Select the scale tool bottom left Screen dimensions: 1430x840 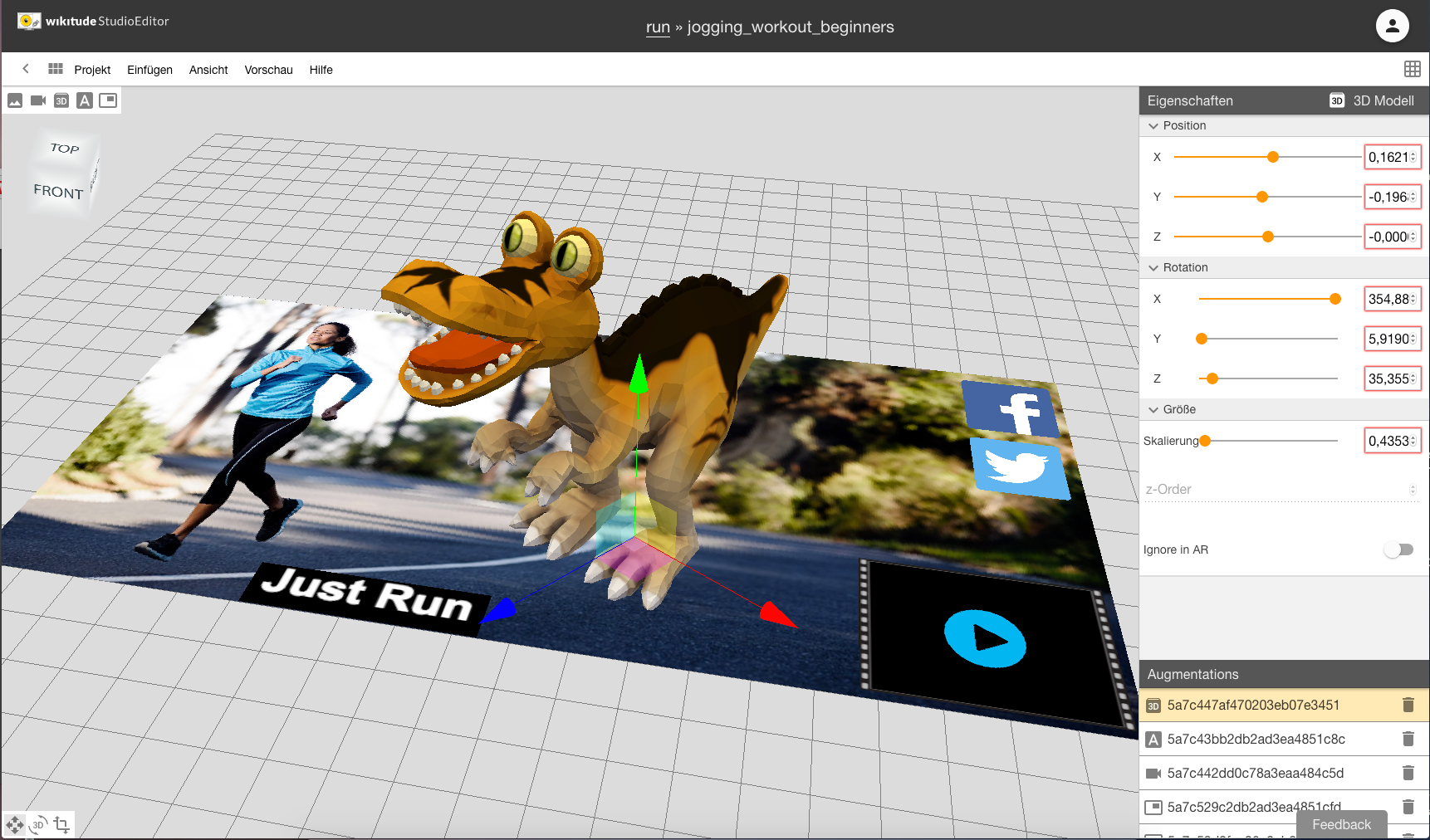click(61, 824)
